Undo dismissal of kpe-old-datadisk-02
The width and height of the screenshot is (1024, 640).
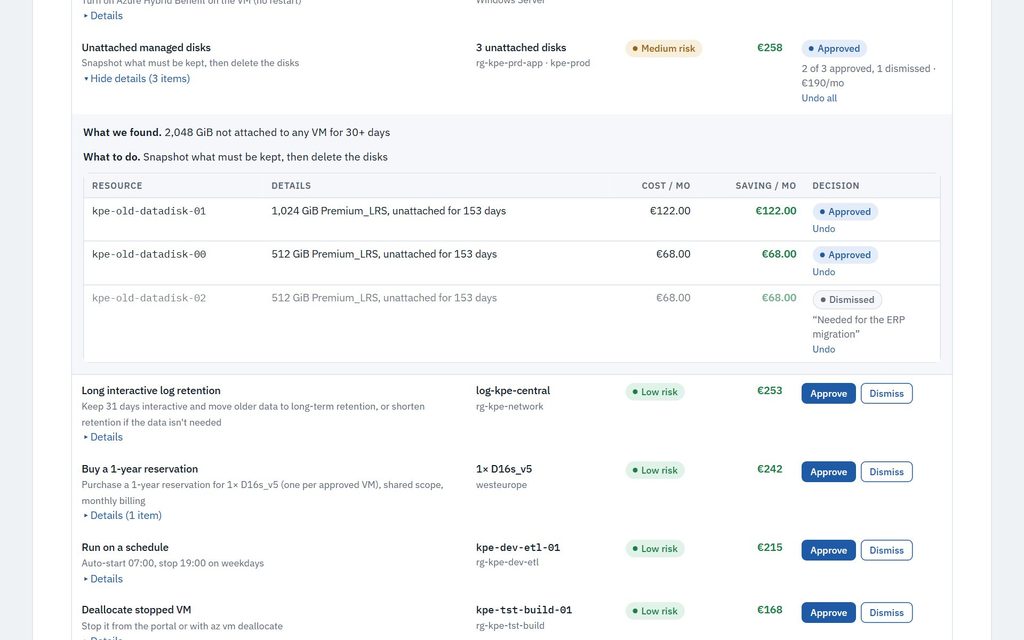pyautogui.click(x=824, y=349)
